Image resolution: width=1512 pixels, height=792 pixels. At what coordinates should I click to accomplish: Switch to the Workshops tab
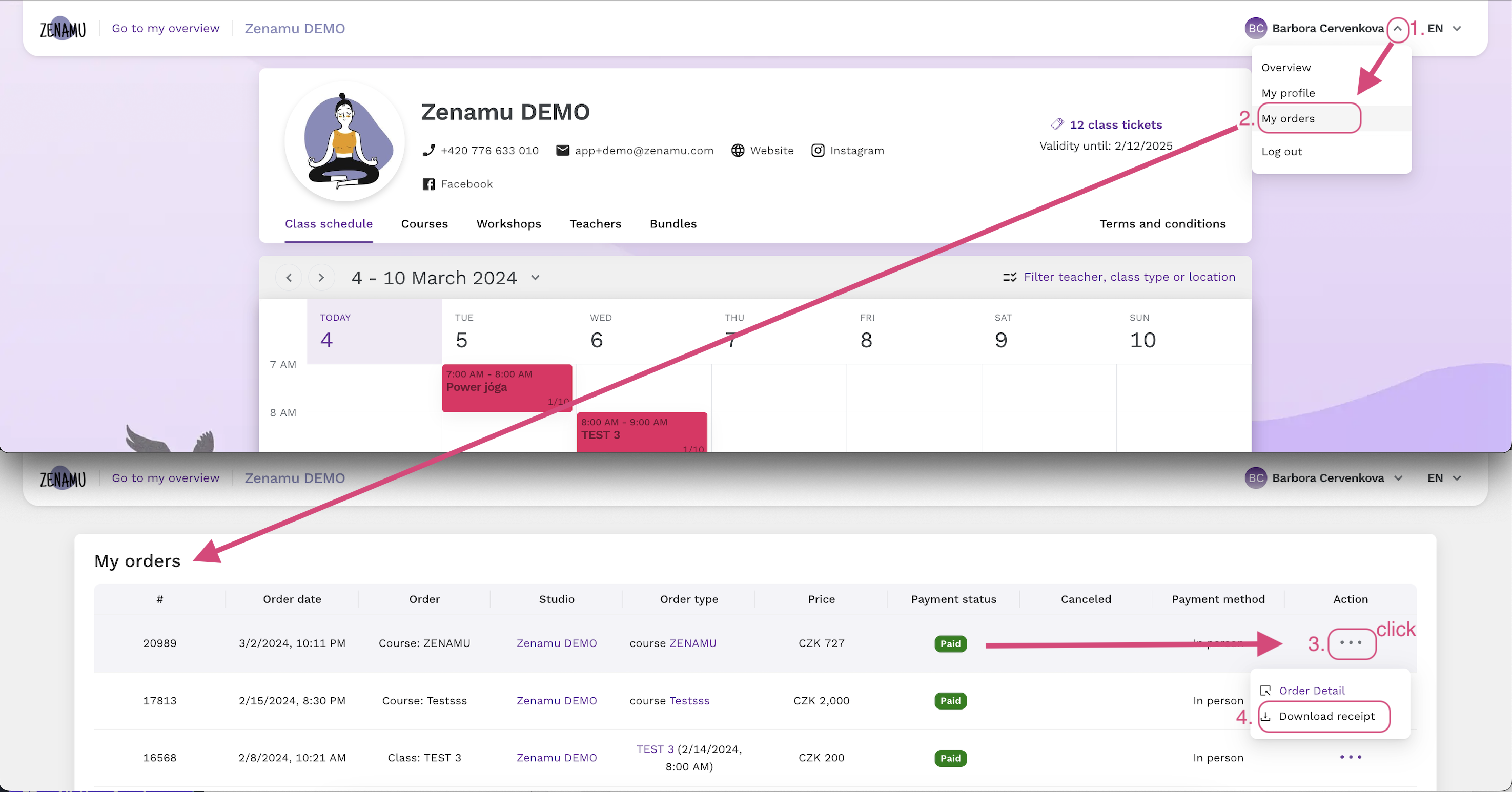coord(508,223)
